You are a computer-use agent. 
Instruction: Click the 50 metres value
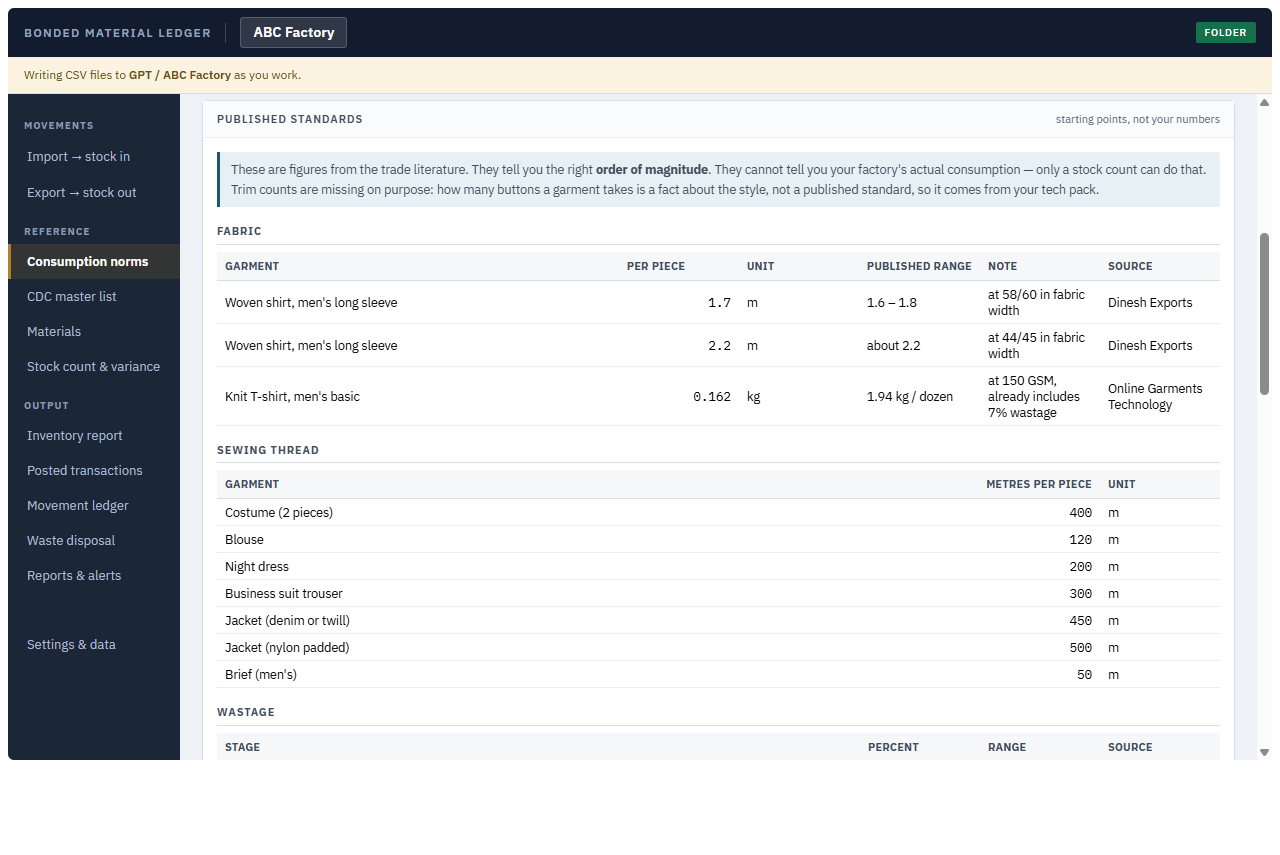(x=1084, y=675)
